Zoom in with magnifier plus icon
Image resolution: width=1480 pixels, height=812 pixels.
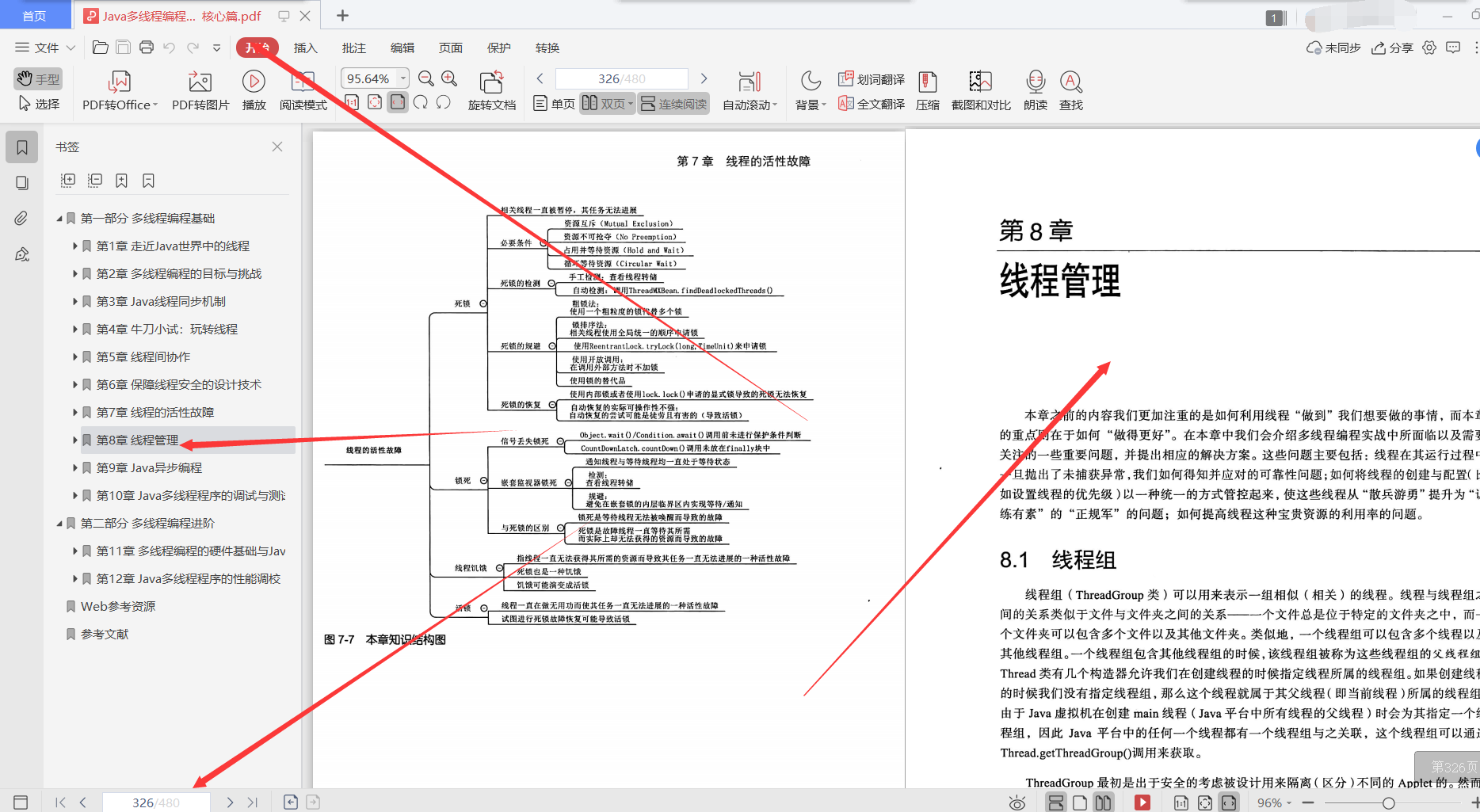tap(449, 78)
